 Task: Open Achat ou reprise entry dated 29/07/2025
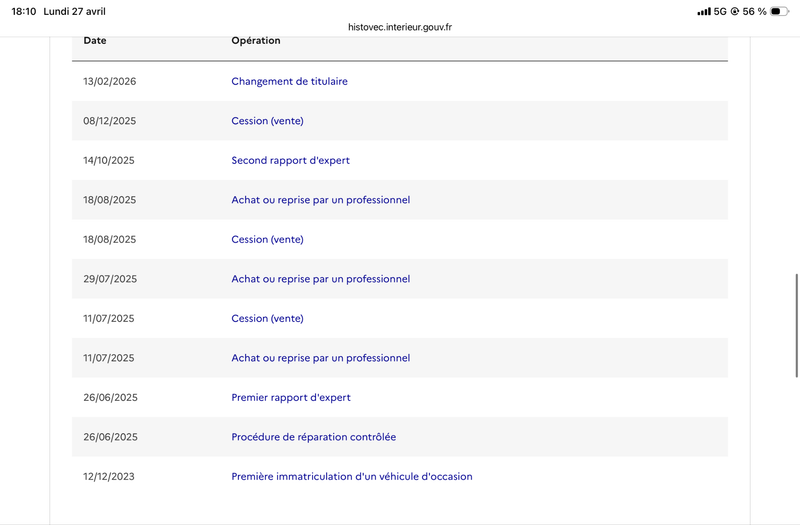[x=320, y=279]
